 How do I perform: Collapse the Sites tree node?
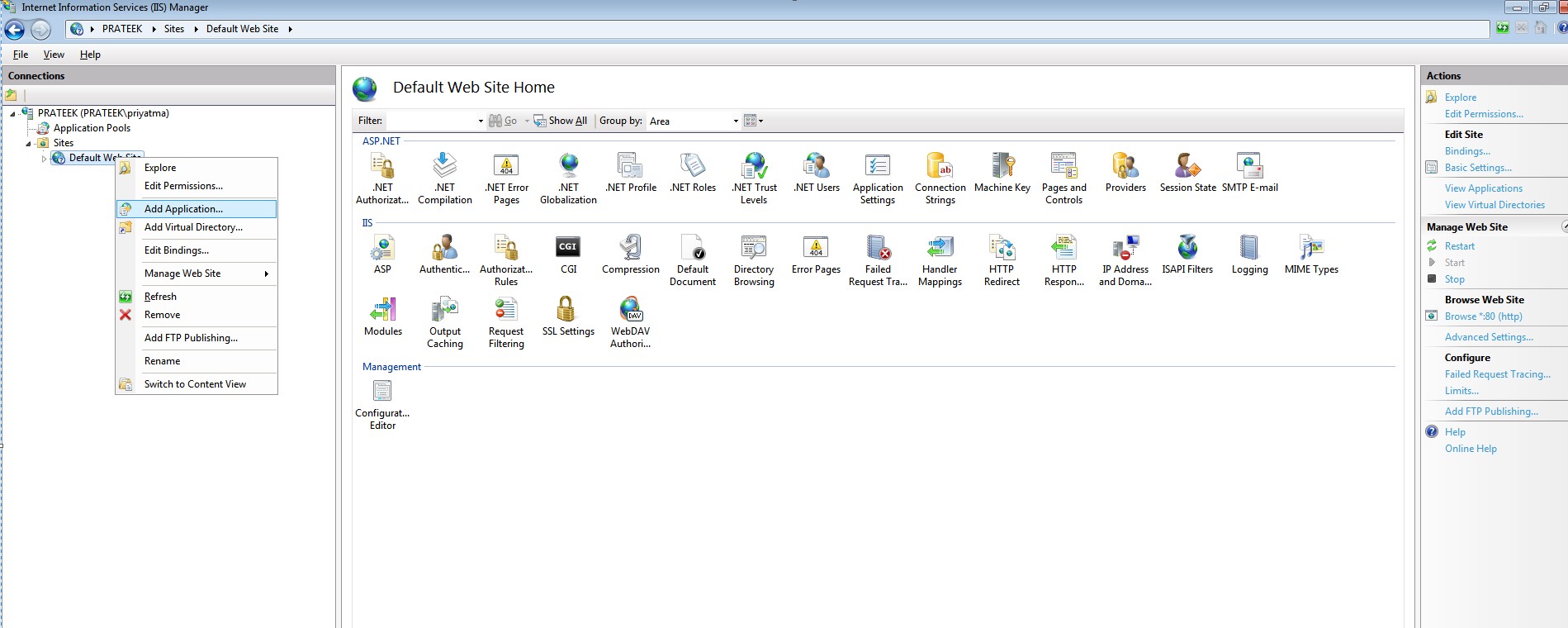click(x=28, y=144)
